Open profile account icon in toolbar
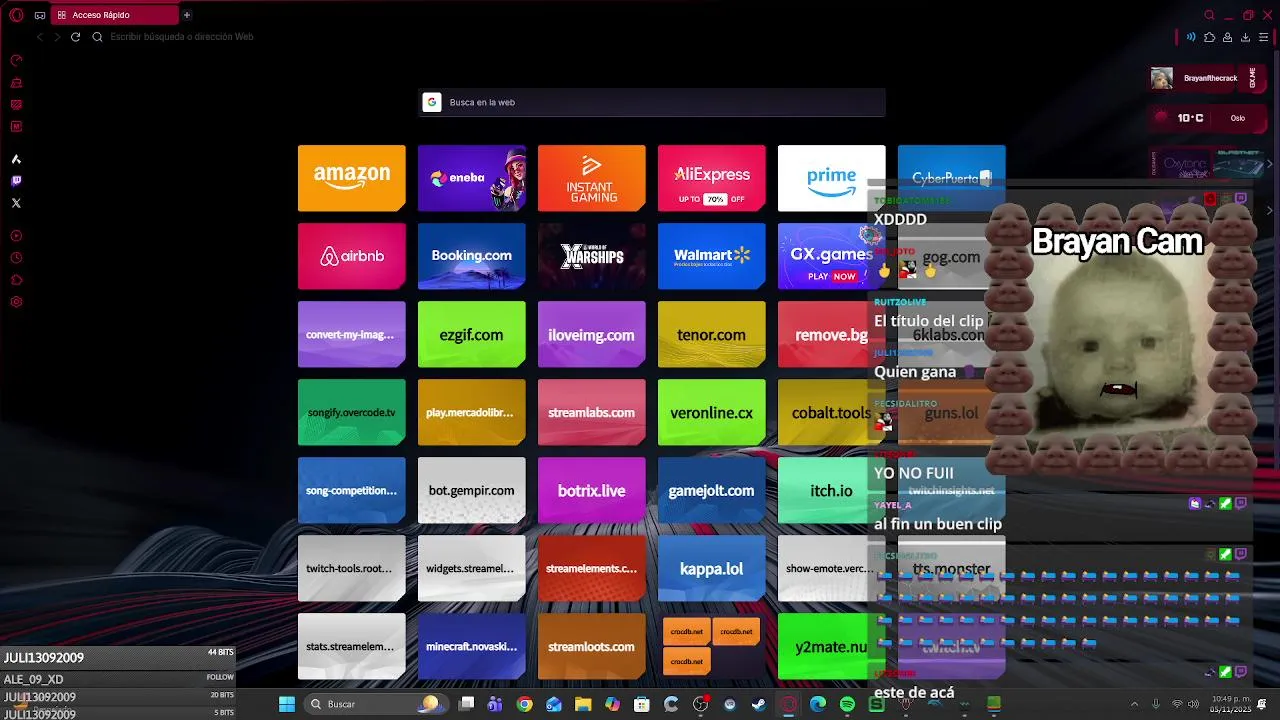 pyautogui.click(x=1227, y=37)
